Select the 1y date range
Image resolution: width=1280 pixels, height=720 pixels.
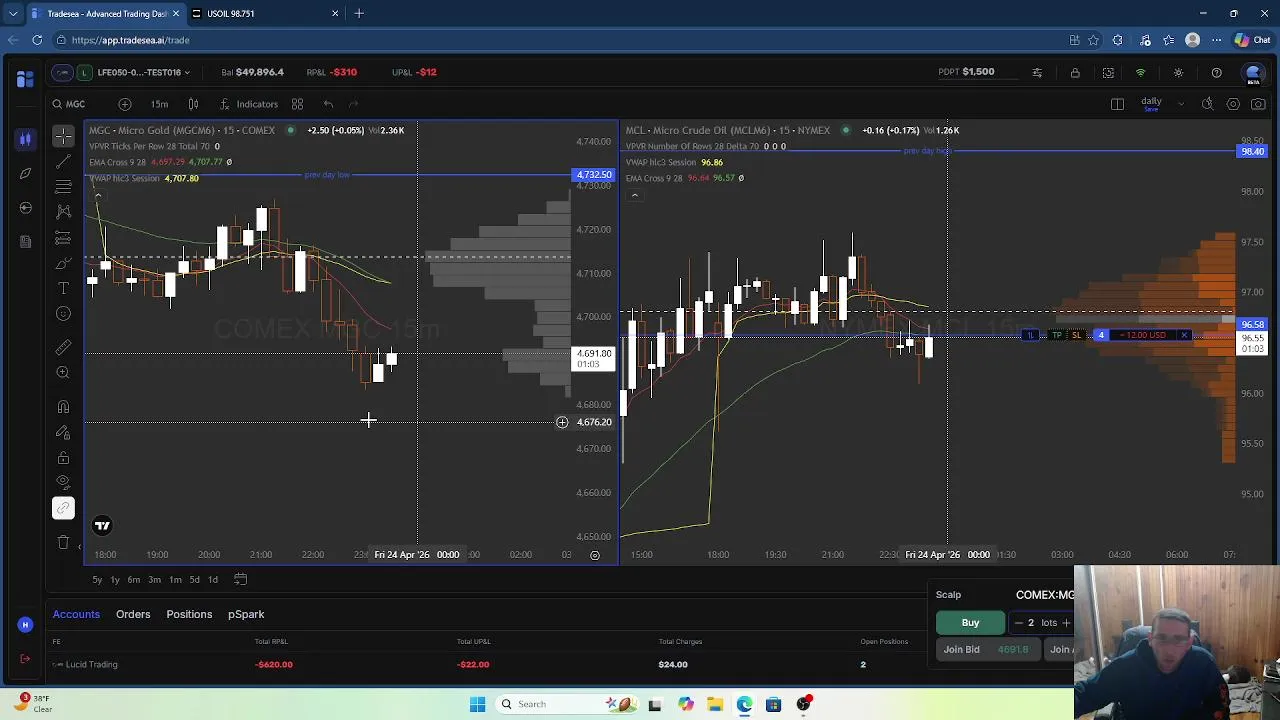(115, 579)
